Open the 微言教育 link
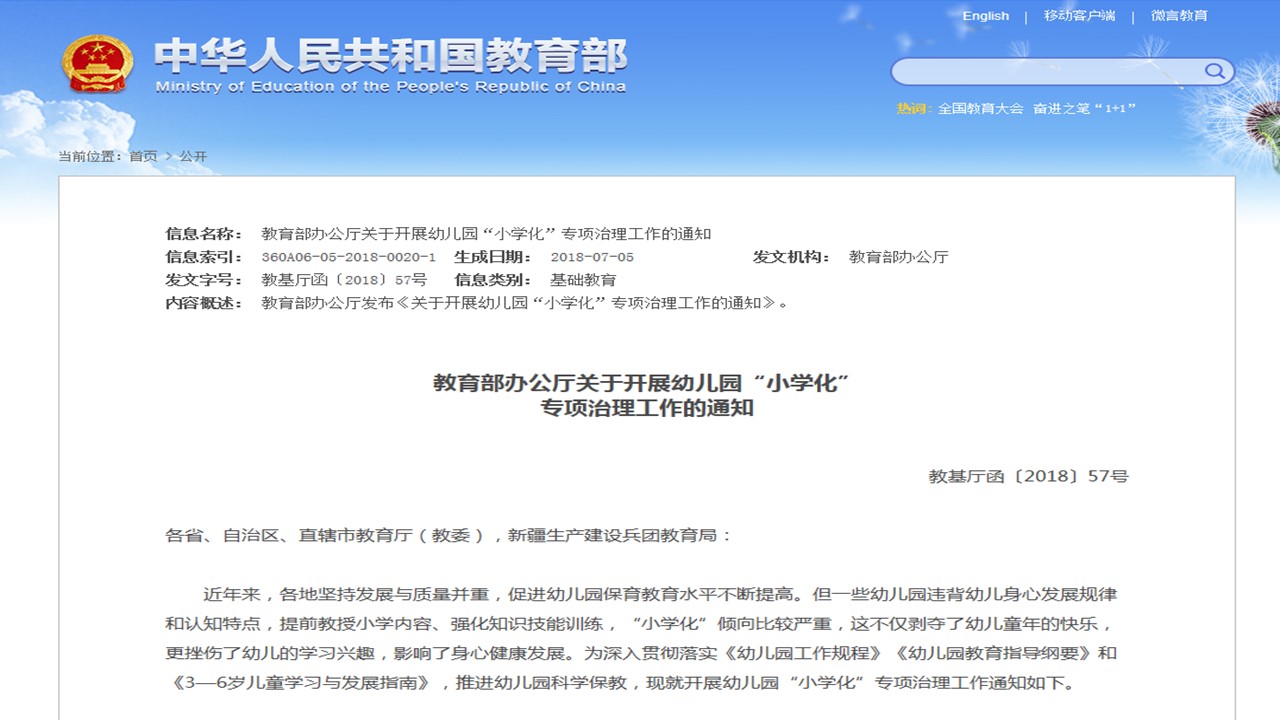Image resolution: width=1280 pixels, height=720 pixels. click(x=1179, y=16)
